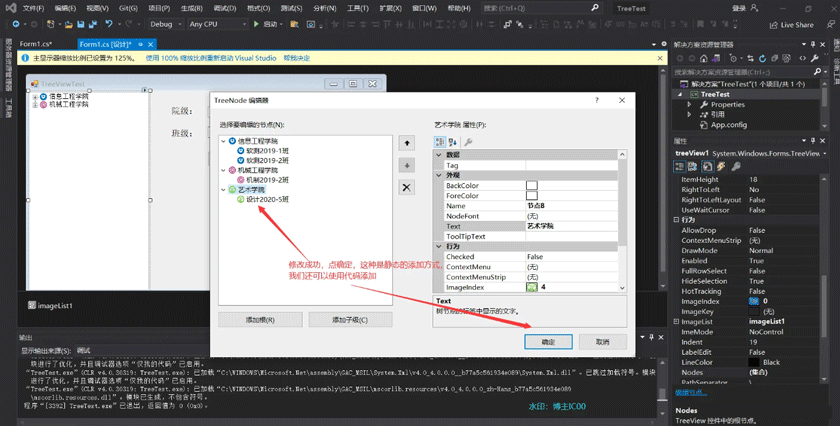Open the 文件(F) menu
This screenshot has width=840, height=426.
tap(33, 9)
